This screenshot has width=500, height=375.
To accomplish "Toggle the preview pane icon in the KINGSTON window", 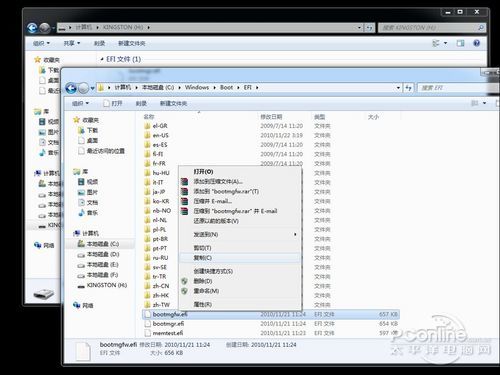I will click(x=460, y=43).
